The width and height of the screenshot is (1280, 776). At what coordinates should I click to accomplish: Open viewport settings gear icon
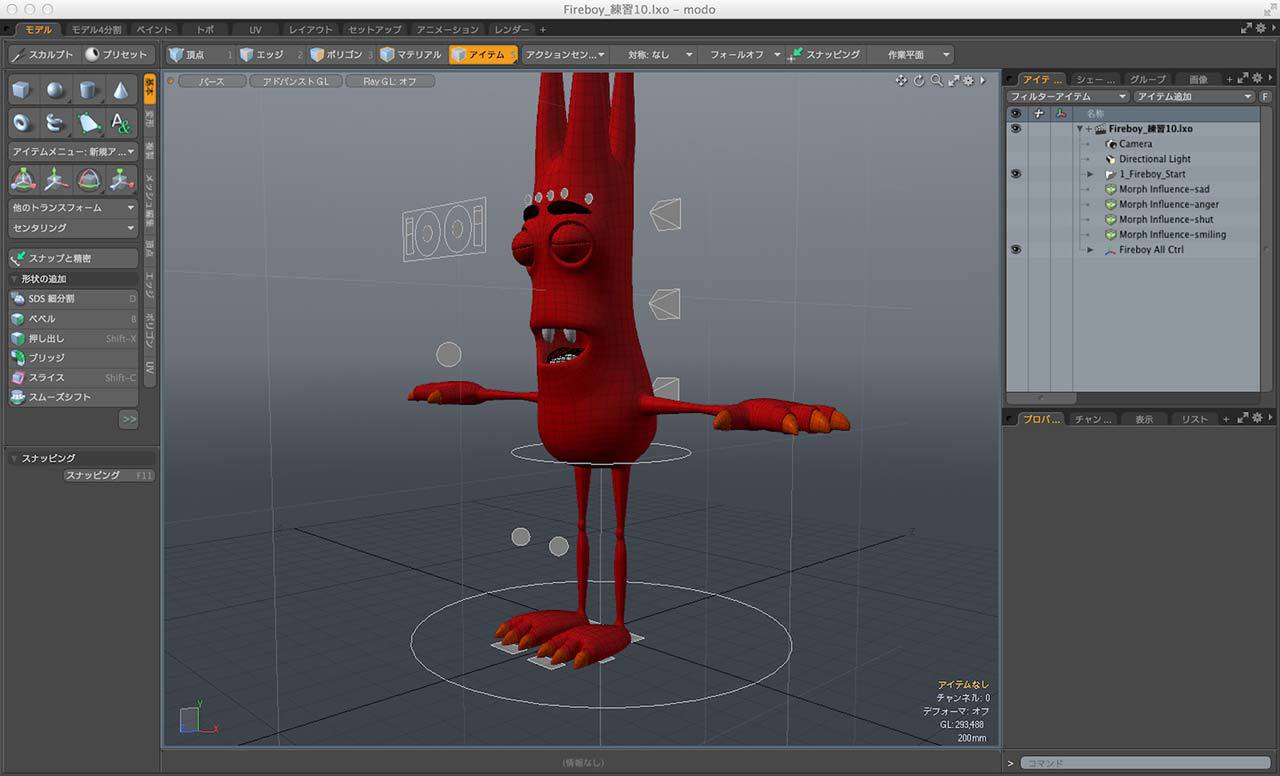968,81
